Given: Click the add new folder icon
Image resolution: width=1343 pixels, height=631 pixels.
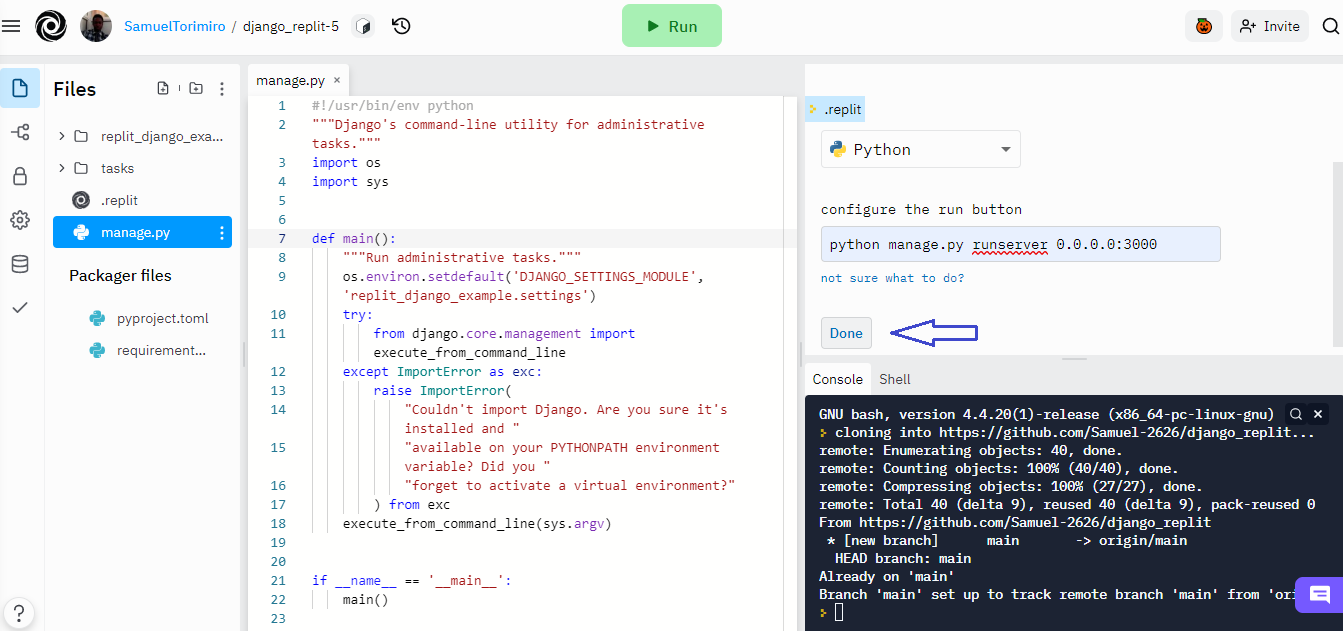Looking at the screenshot, I should point(196,89).
